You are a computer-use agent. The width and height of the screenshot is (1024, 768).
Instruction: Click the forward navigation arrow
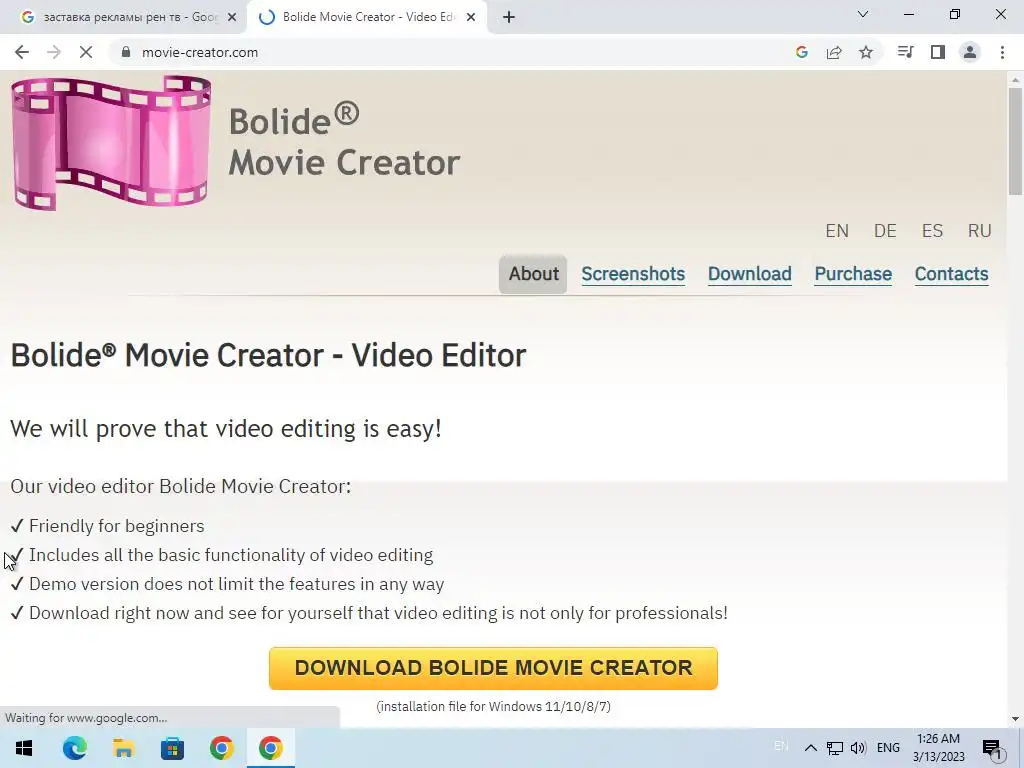pyautogui.click(x=54, y=52)
